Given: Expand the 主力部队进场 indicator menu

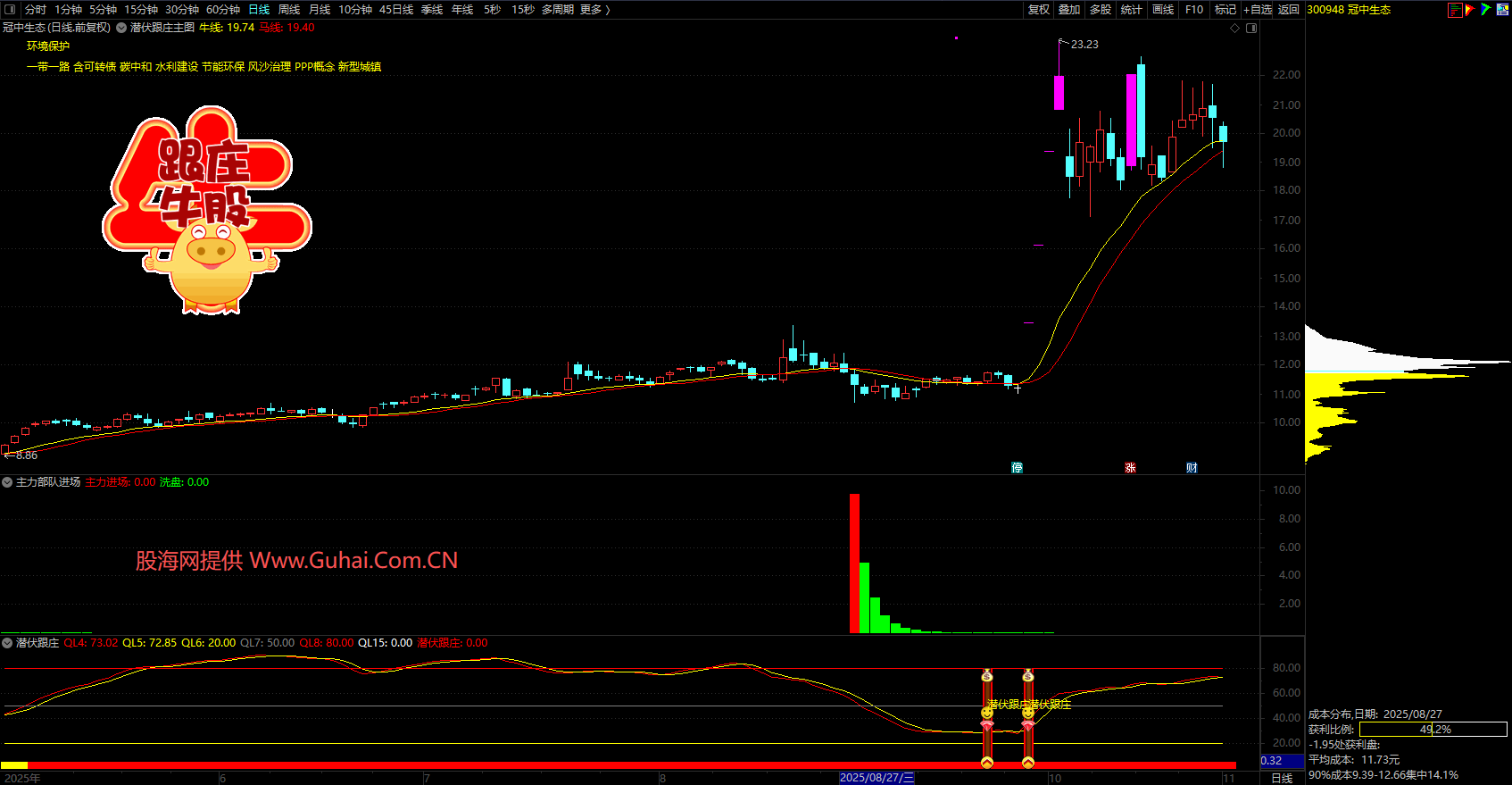Looking at the screenshot, I should pyautogui.click(x=7, y=482).
